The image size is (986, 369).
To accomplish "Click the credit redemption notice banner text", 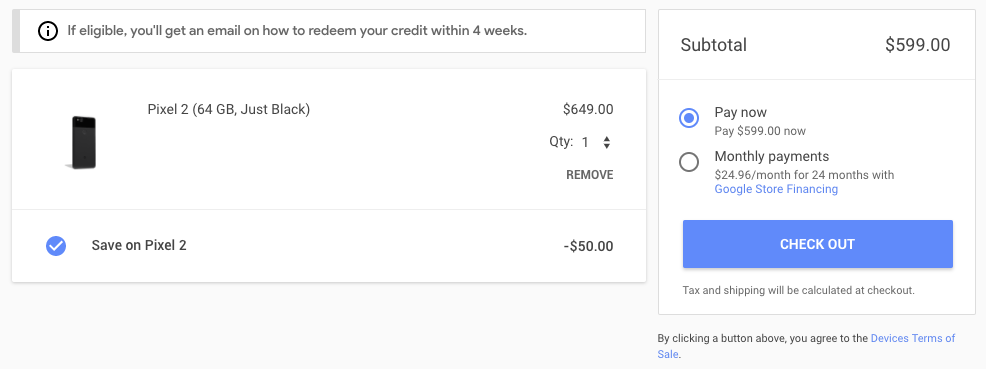I will pos(297,30).
